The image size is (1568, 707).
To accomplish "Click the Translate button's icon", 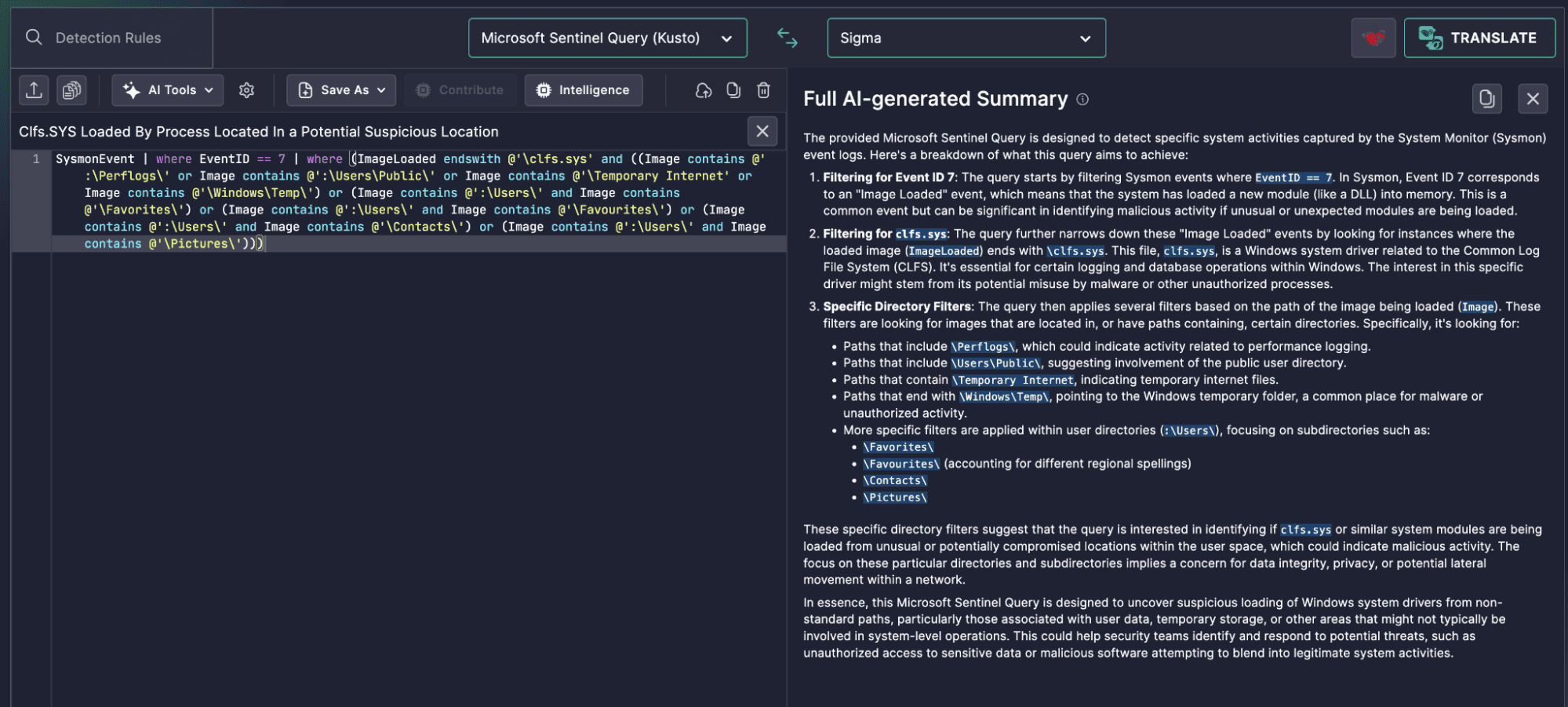I will (x=1430, y=38).
